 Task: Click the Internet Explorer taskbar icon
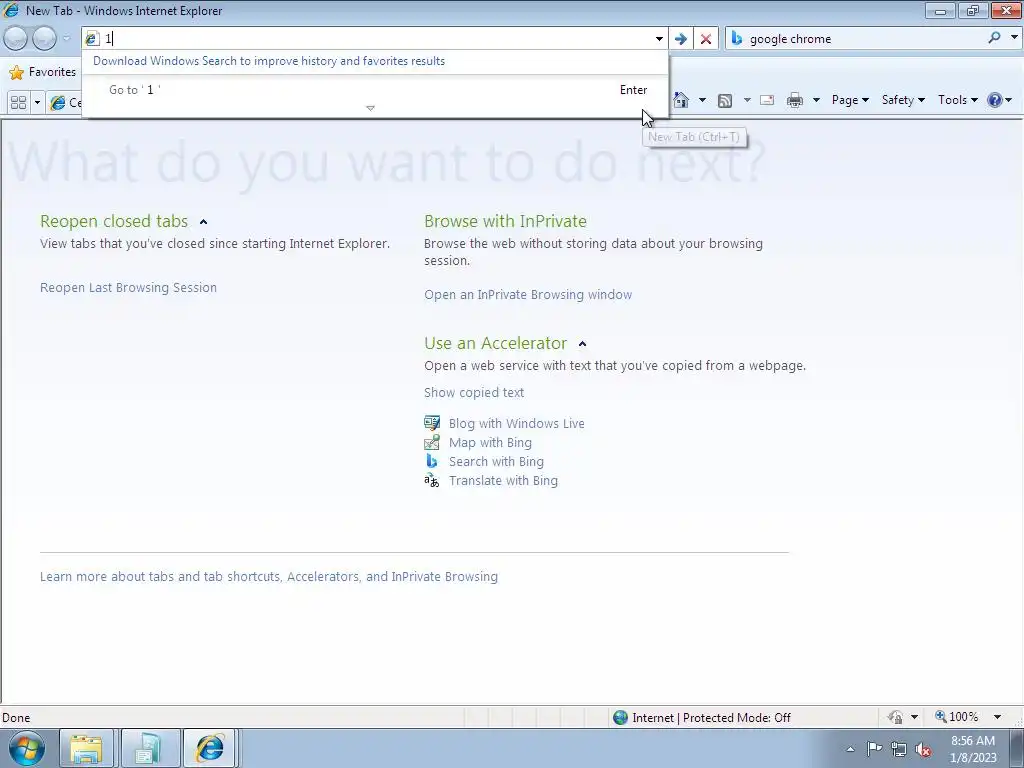[x=209, y=748]
